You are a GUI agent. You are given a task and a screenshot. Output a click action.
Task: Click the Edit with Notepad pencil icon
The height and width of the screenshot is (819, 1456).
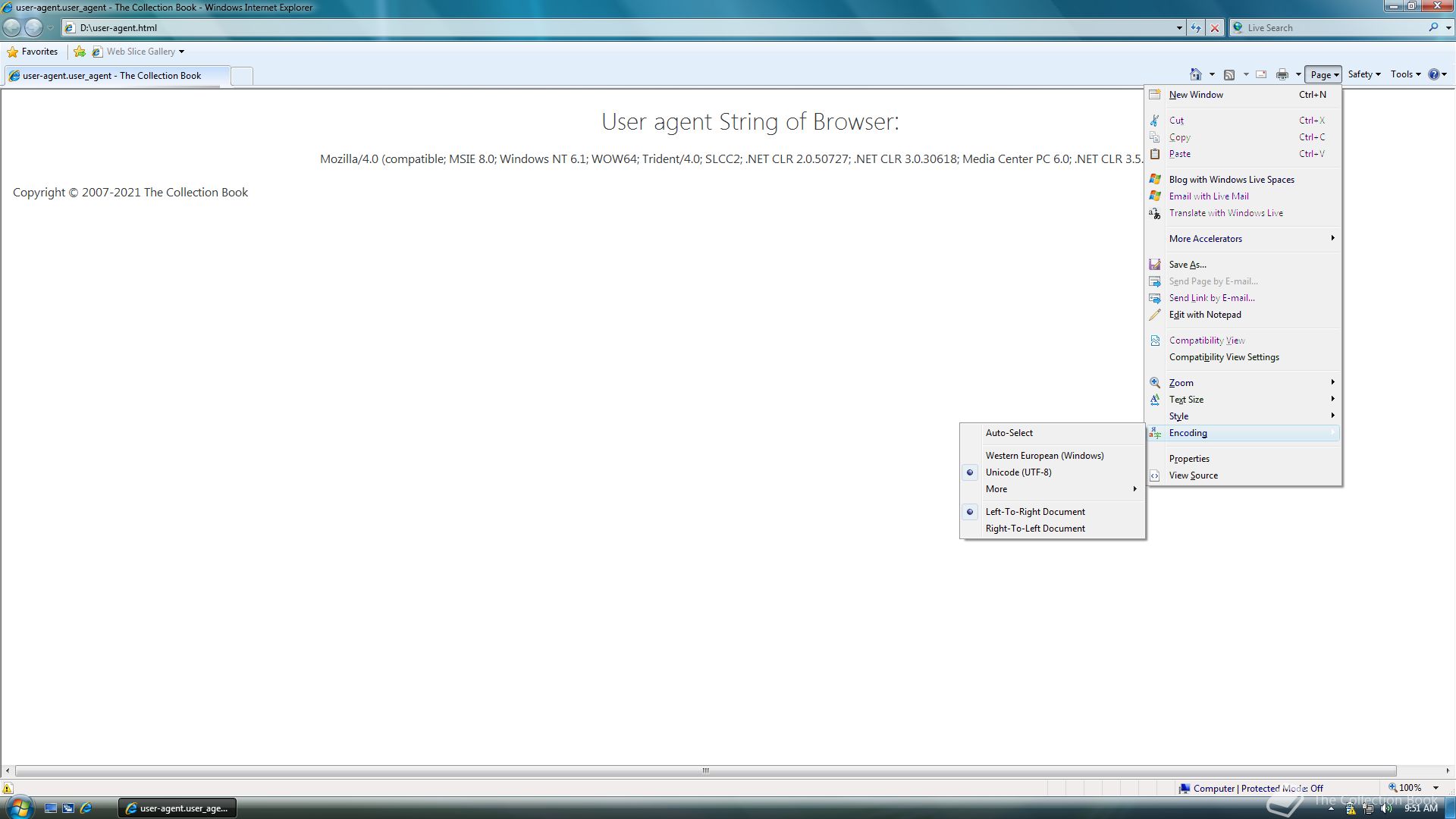[1154, 315]
